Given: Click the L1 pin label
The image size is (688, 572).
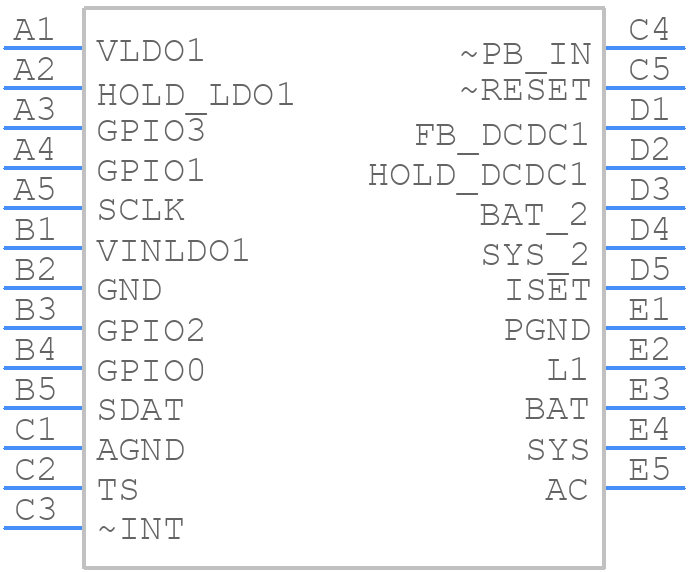Looking at the screenshot, I should (568, 369).
